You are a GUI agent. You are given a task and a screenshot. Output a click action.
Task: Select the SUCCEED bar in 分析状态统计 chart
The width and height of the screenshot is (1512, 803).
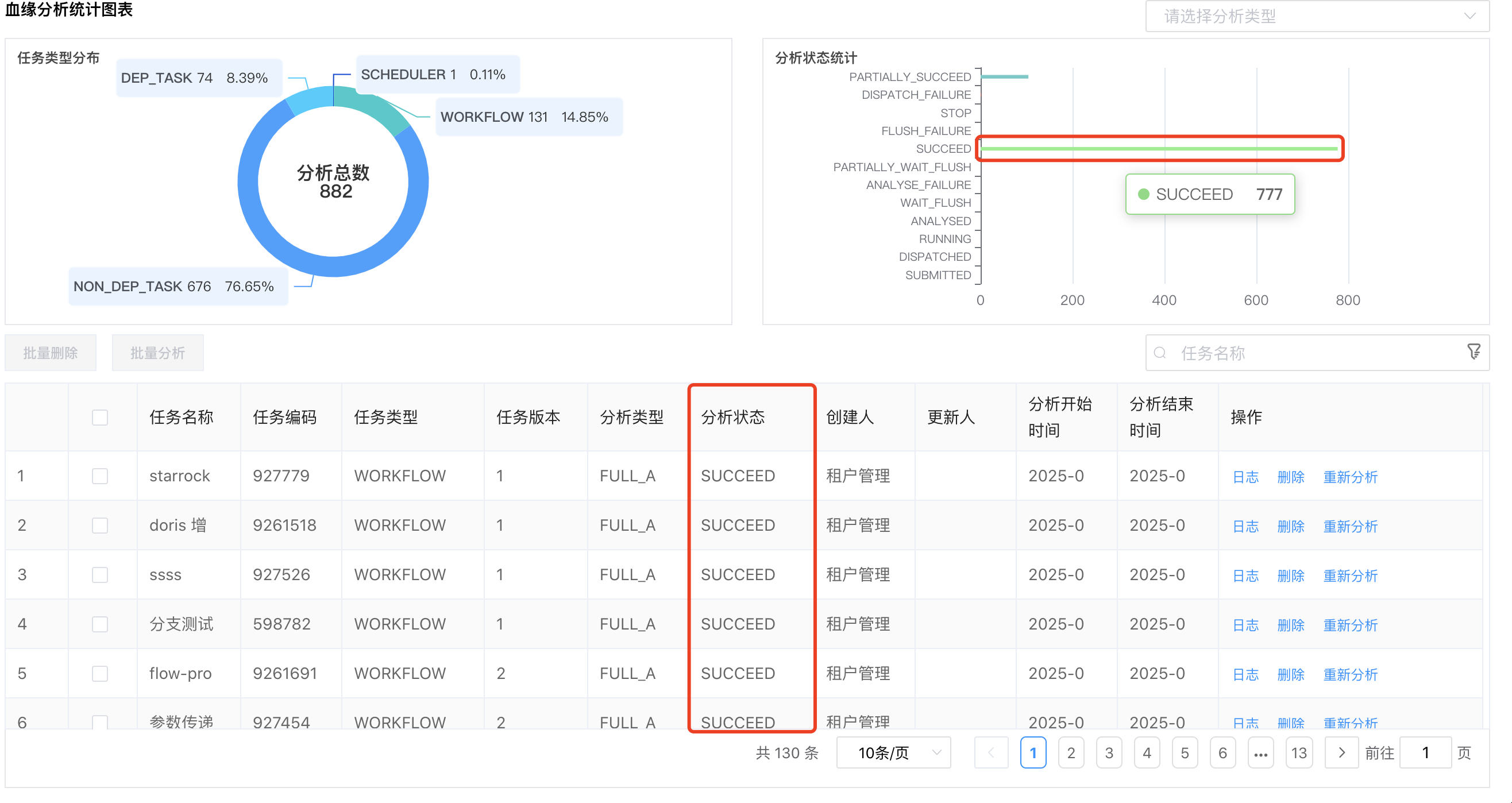[1159, 149]
